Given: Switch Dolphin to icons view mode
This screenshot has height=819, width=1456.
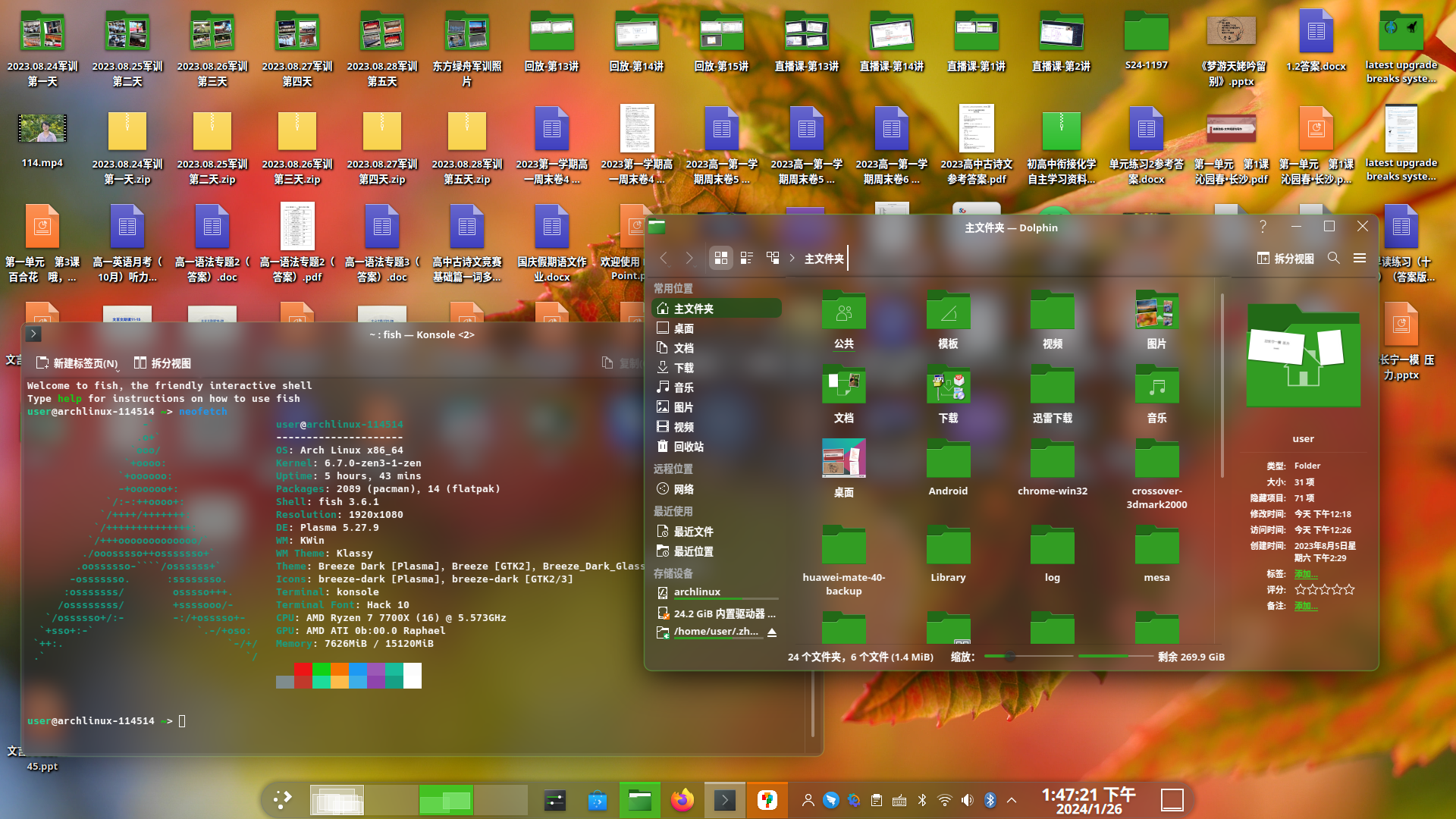Looking at the screenshot, I should (720, 259).
